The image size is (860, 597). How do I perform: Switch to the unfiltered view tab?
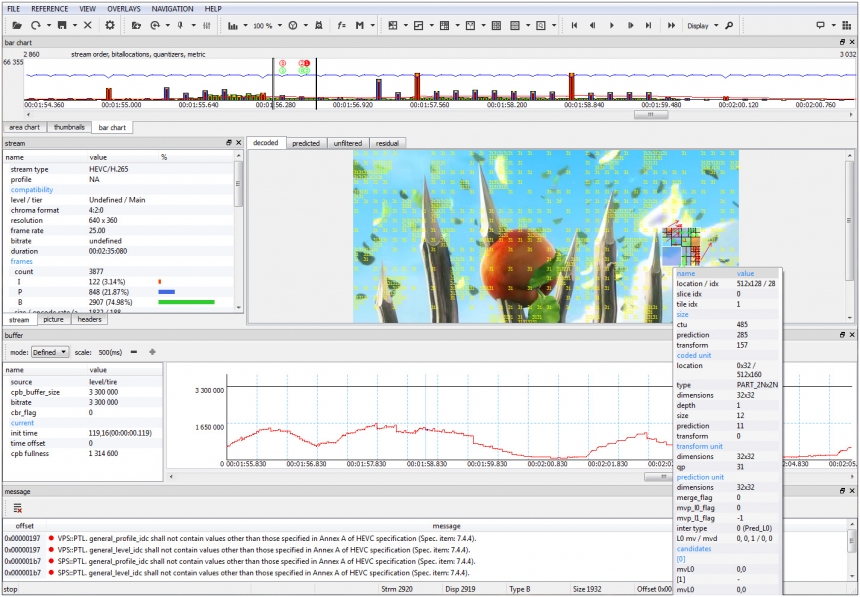tap(348, 143)
